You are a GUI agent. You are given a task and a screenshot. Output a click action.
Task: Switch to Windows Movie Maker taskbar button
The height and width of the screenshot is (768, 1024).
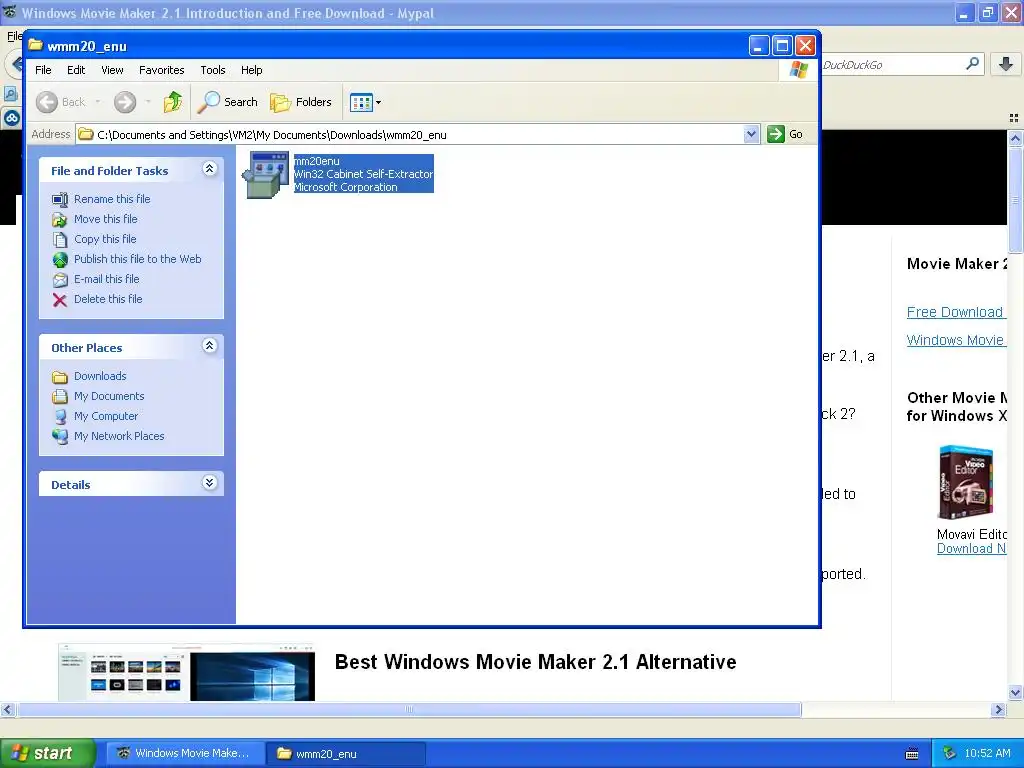click(x=185, y=753)
